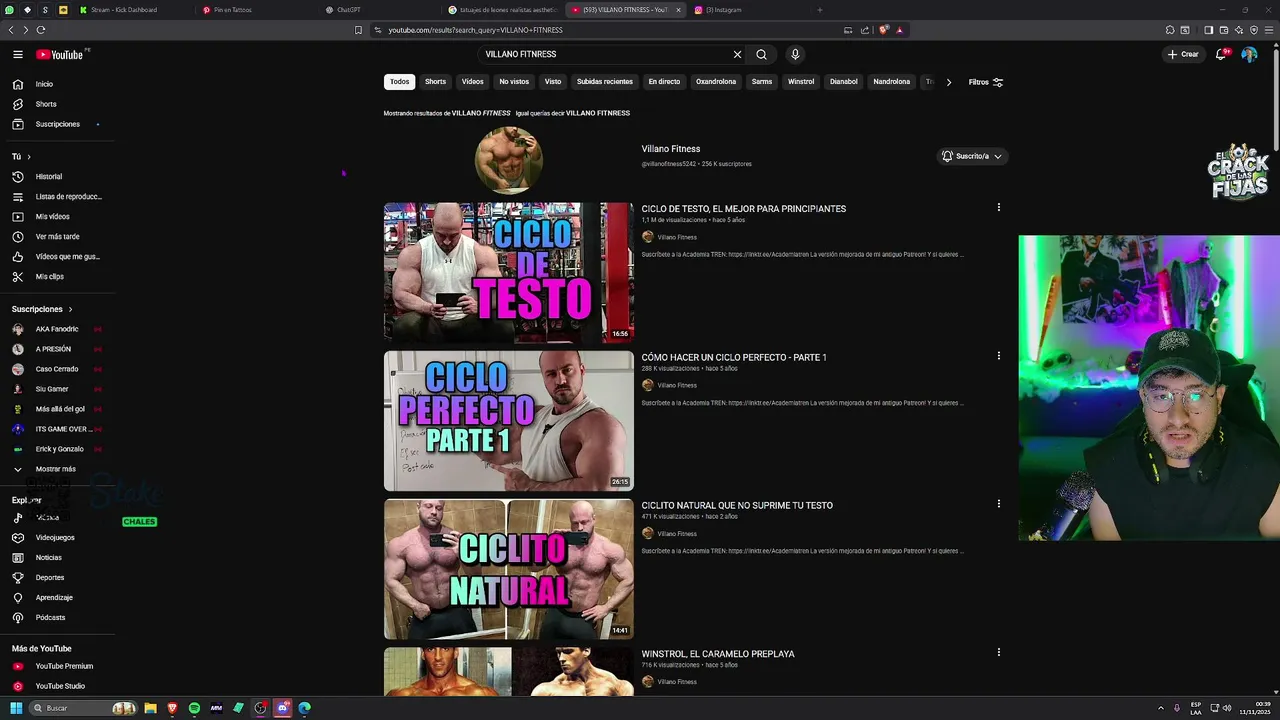Open more options for WINSTROL video
The image size is (1280, 720).
(x=998, y=652)
